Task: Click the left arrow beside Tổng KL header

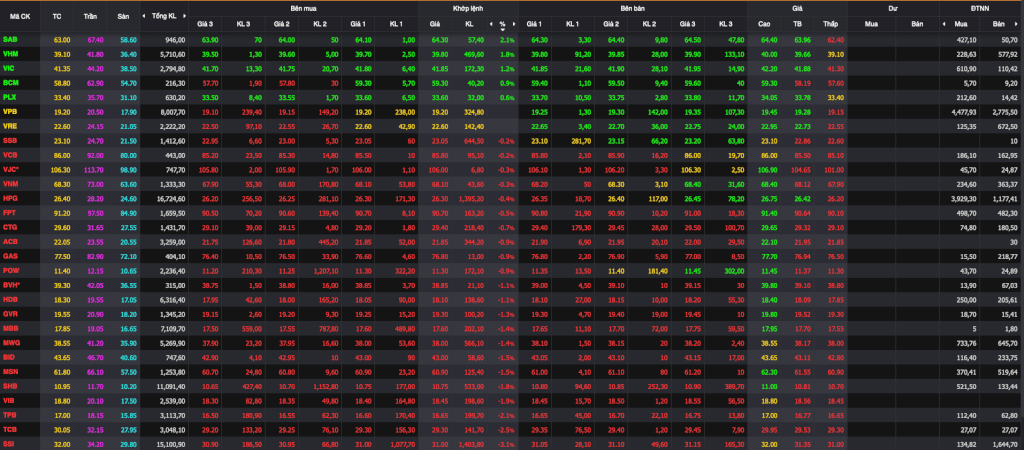Action: coord(146,16)
